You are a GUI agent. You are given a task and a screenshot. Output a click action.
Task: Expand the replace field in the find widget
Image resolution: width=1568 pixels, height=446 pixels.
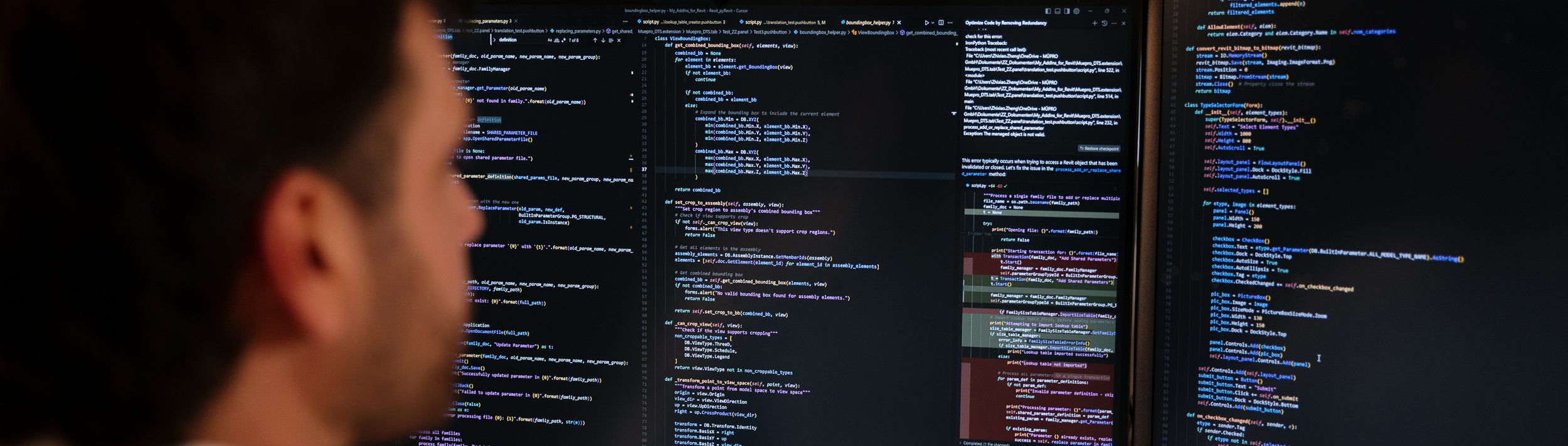[494, 40]
